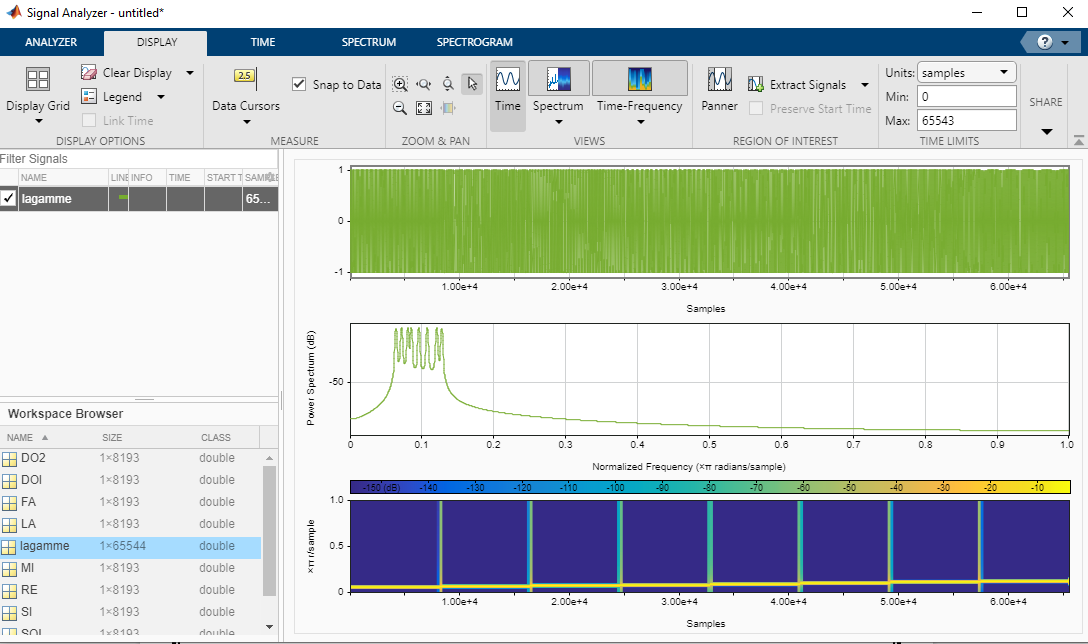The width and height of the screenshot is (1088, 644).
Task: Activate the Zoom in Y axis tool
Action: [x=447, y=84]
